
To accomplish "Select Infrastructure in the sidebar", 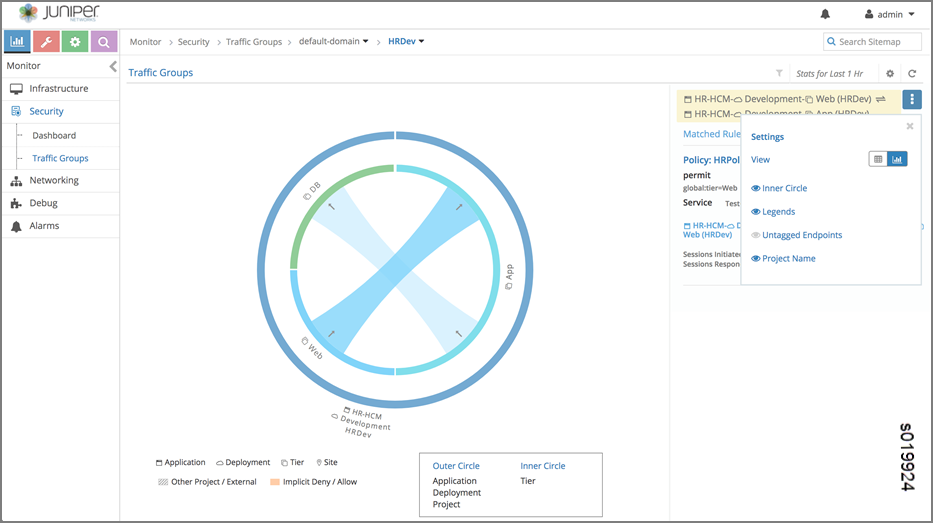I will pos(58,89).
